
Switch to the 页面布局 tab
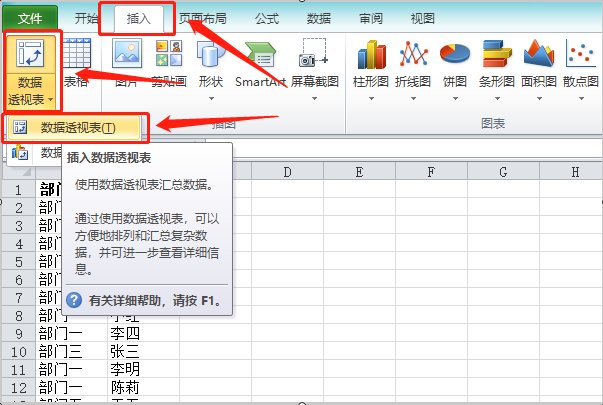203,18
